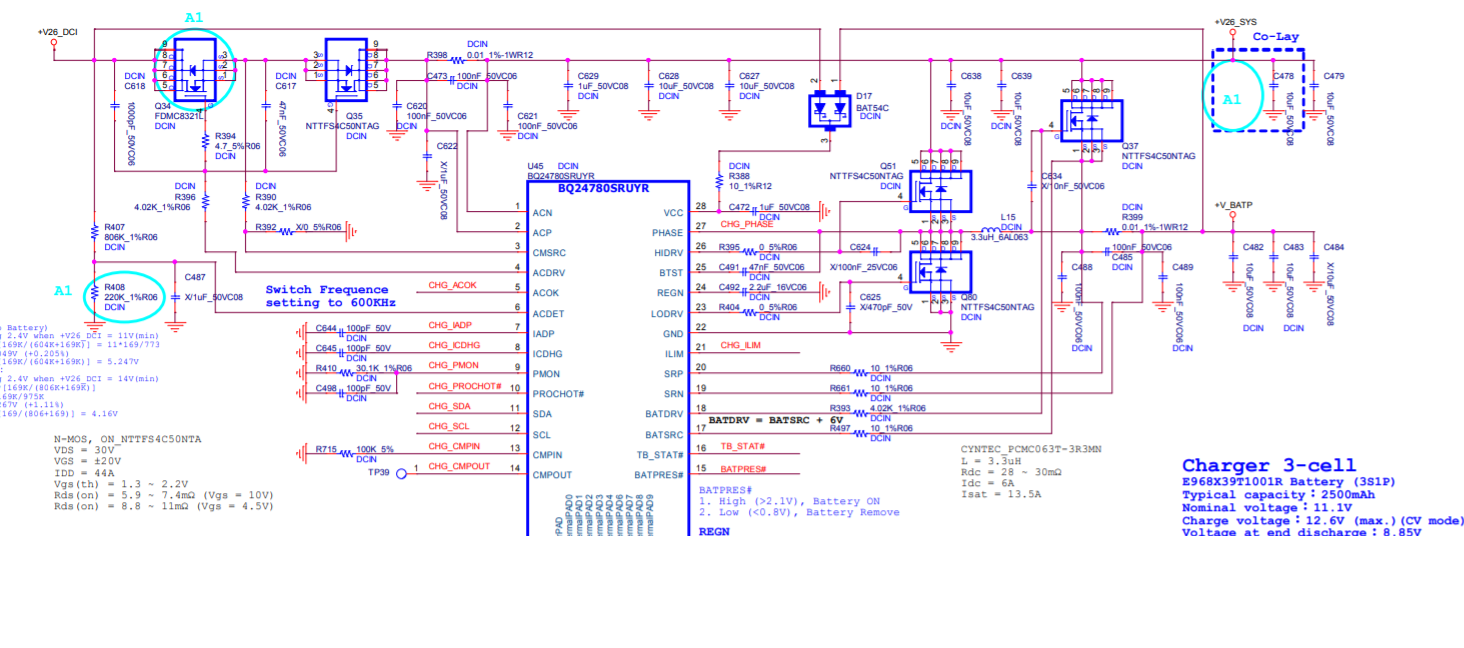Click the CHG_ICDHG net name
Viewport: 1464px width, 648px height.
point(455,345)
